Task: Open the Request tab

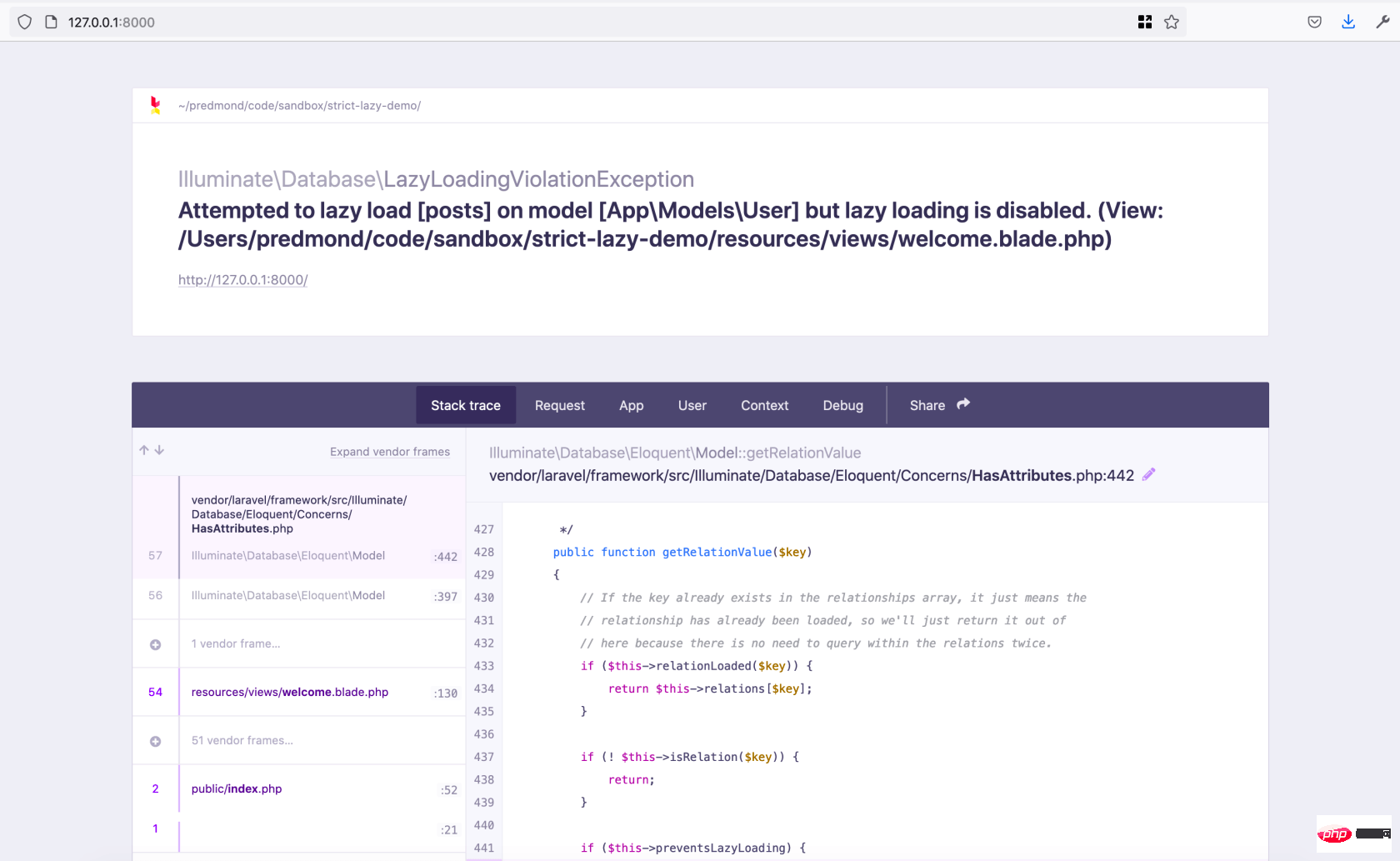Action: tap(559, 405)
